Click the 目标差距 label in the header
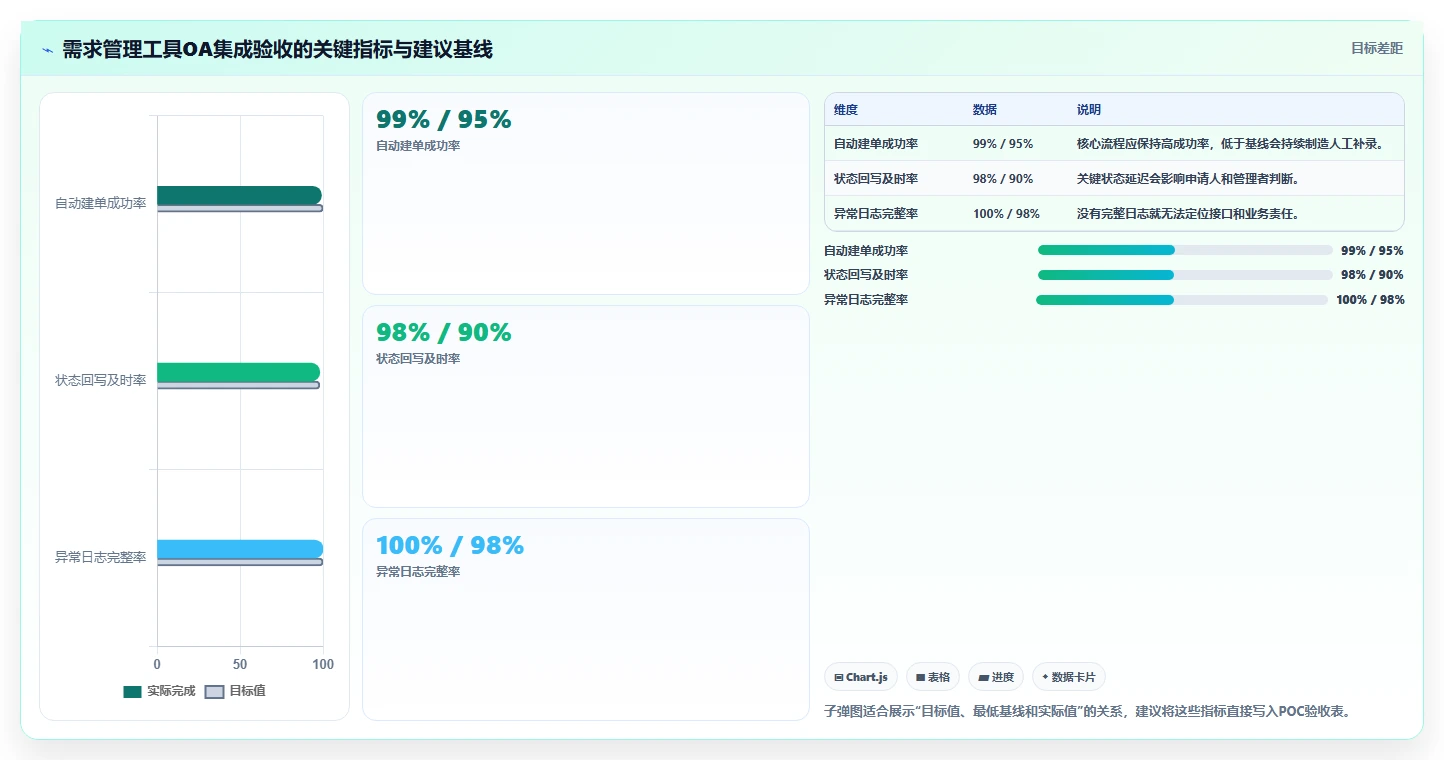Image resolution: width=1444 pixels, height=760 pixels. [x=1377, y=48]
